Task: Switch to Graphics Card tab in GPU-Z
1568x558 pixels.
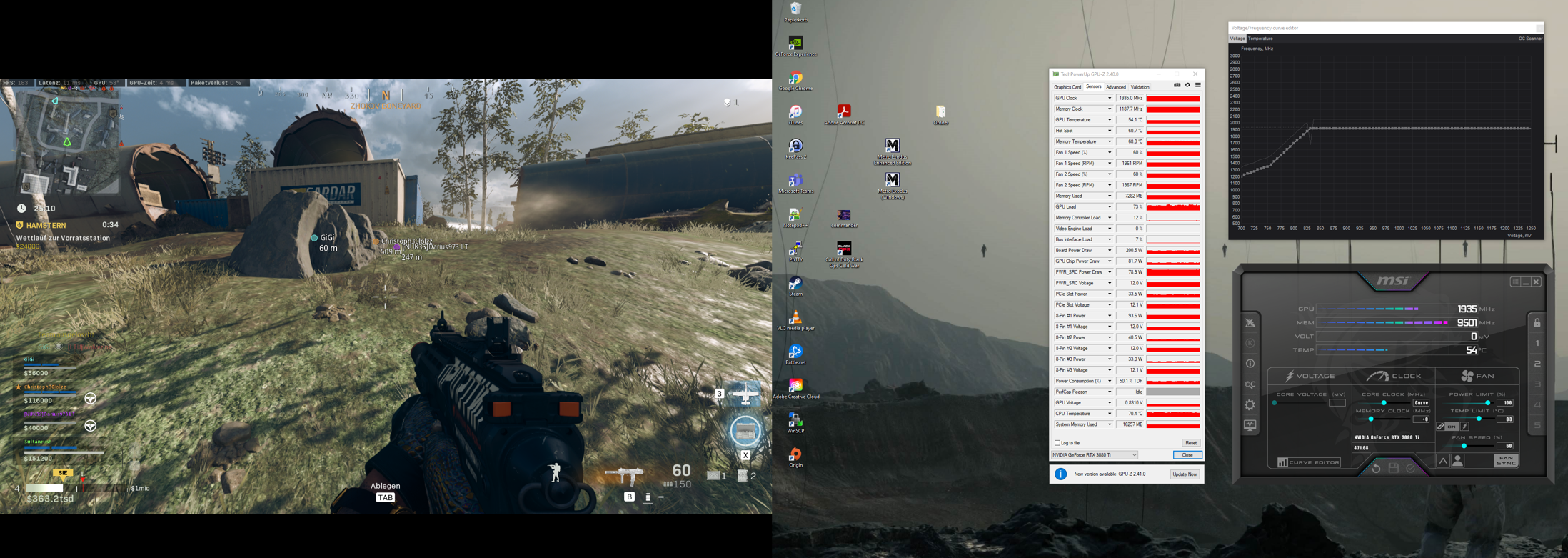Action: coord(1067,87)
